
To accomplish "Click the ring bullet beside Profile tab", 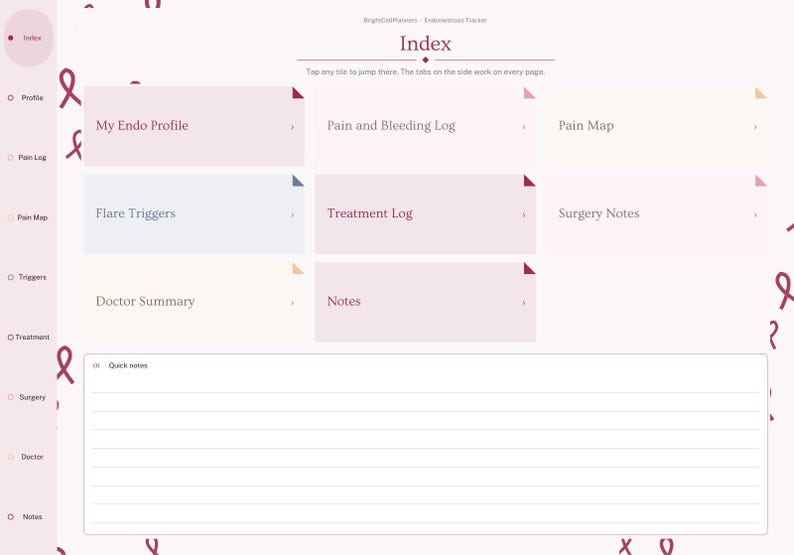I will pos(11,98).
